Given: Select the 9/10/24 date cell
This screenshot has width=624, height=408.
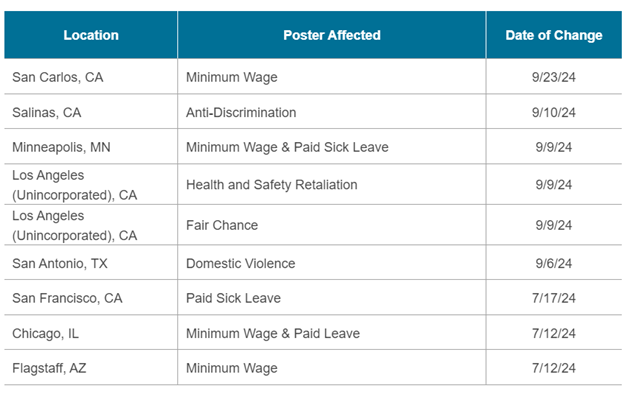Looking at the screenshot, I should click(554, 112).
